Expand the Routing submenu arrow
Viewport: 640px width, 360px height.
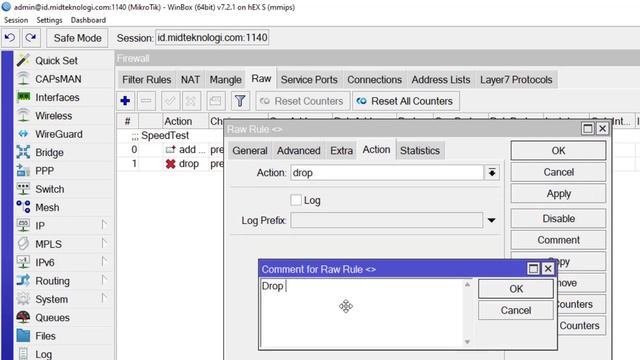(x=104, y=280)
